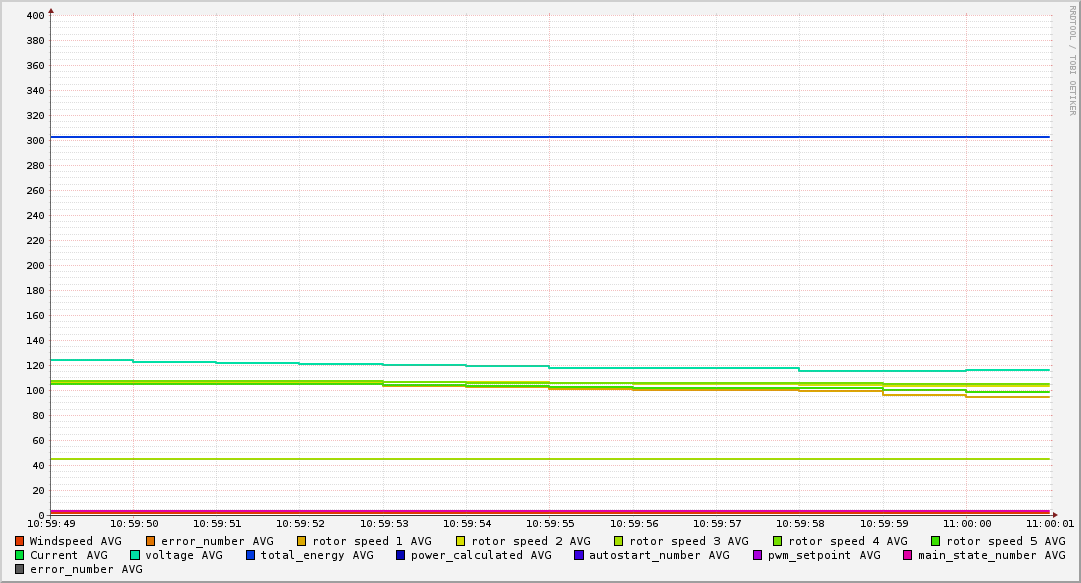The width and height of the screenshot is (1081, 583).
Task: Pick the rotor speed 2 AVG swatch
Action: pyautogui.click(x=461, y=541)
